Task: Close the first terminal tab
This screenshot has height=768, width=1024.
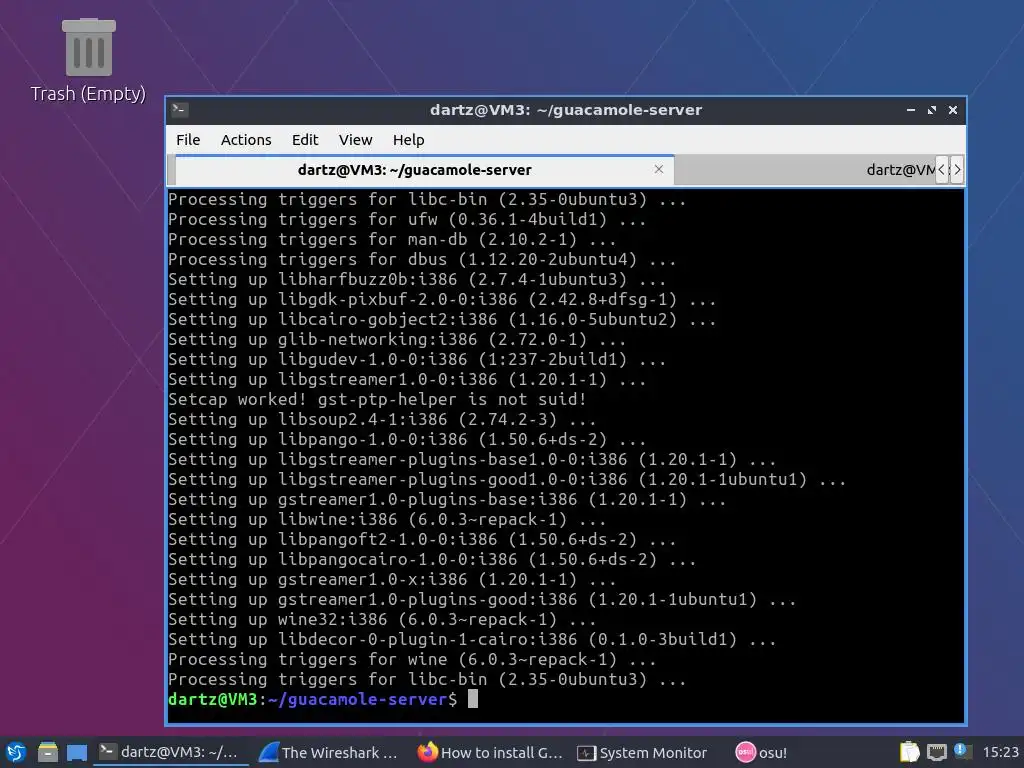Action: click(x=659, y=169)
